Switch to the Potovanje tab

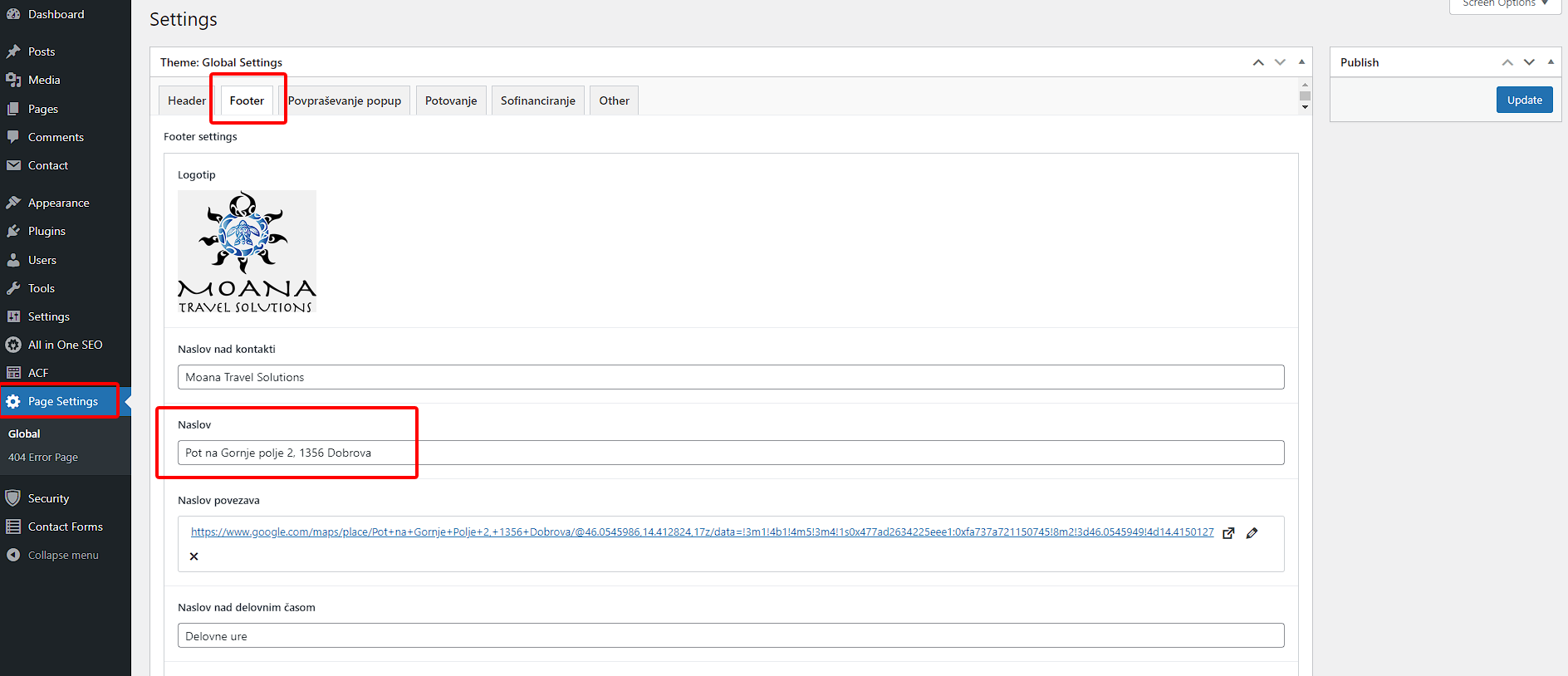(x=451, y=100)
